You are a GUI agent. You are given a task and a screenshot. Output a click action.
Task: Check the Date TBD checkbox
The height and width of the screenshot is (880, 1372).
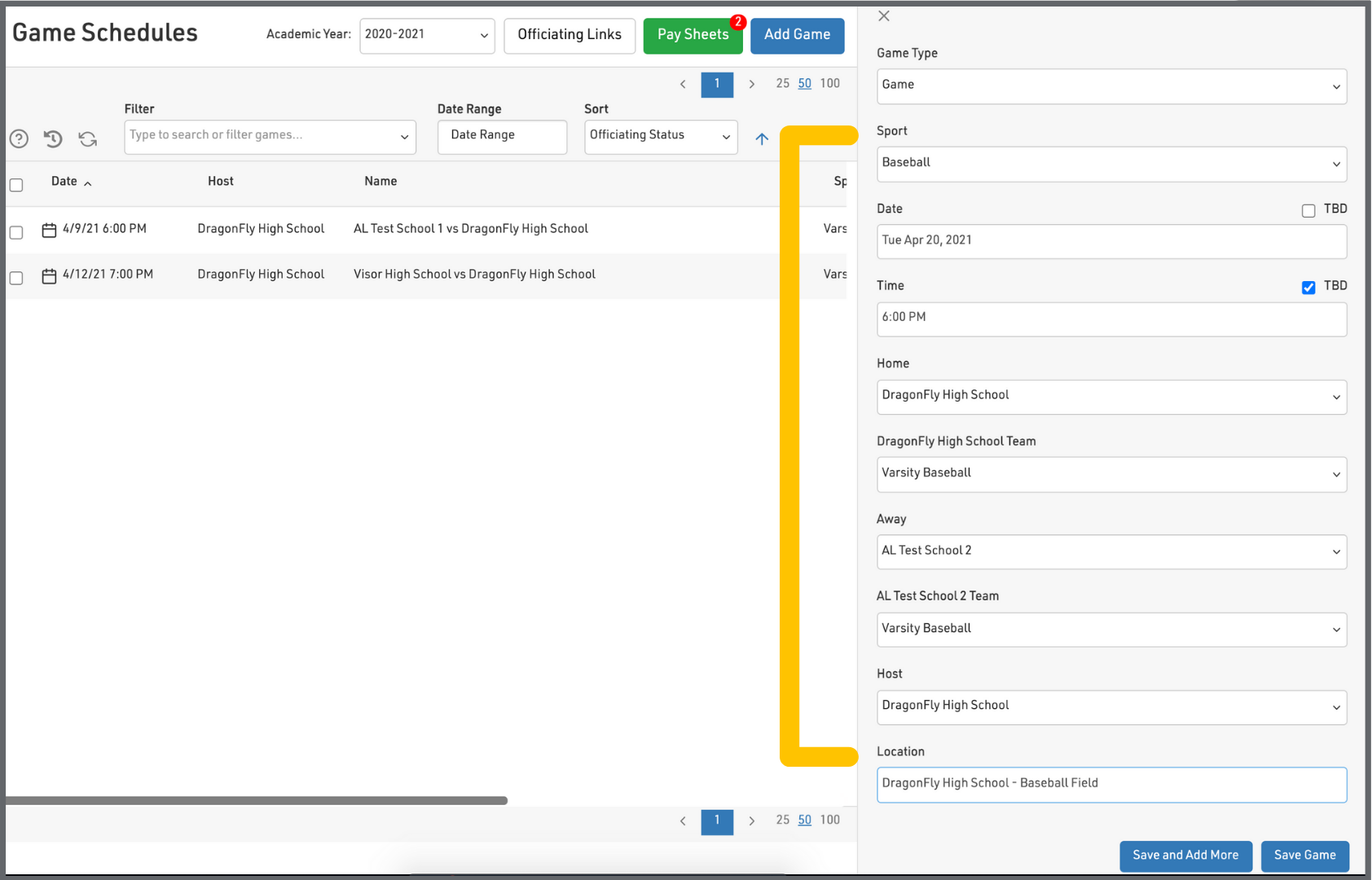pyautogui.click(x=1308, y=211)
